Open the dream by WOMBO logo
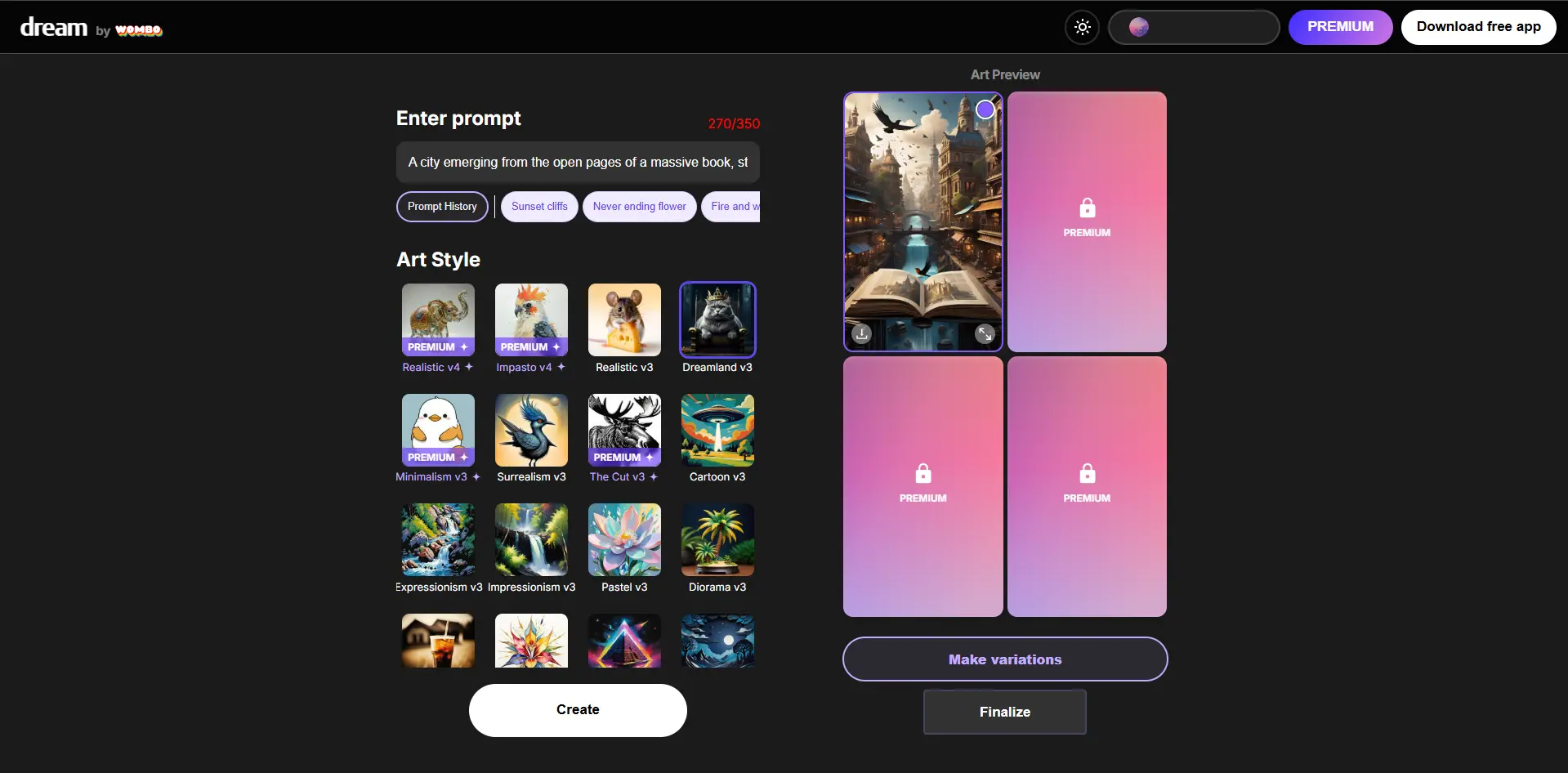This screenshot has height=773, width=1568. point(91,29)
